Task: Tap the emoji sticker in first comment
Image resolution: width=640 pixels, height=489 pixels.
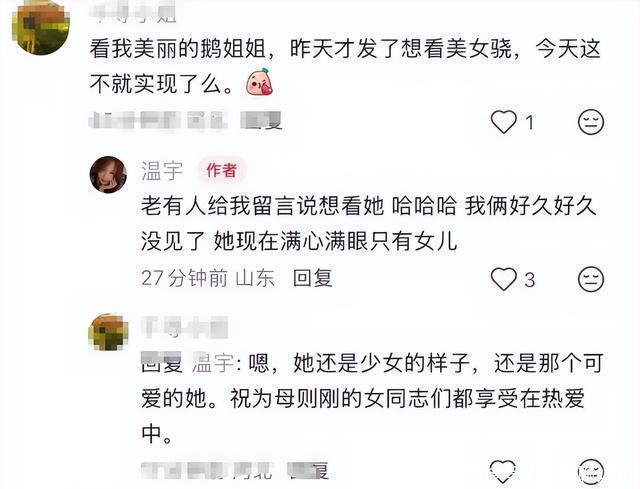Action: click(260, 82)
